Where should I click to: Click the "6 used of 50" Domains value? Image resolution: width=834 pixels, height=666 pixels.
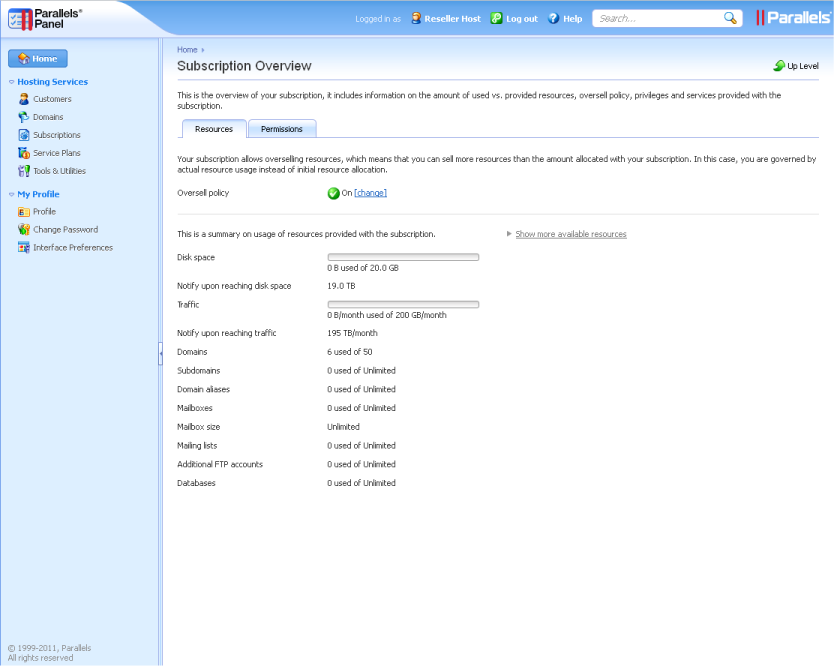tap(349, 352)
